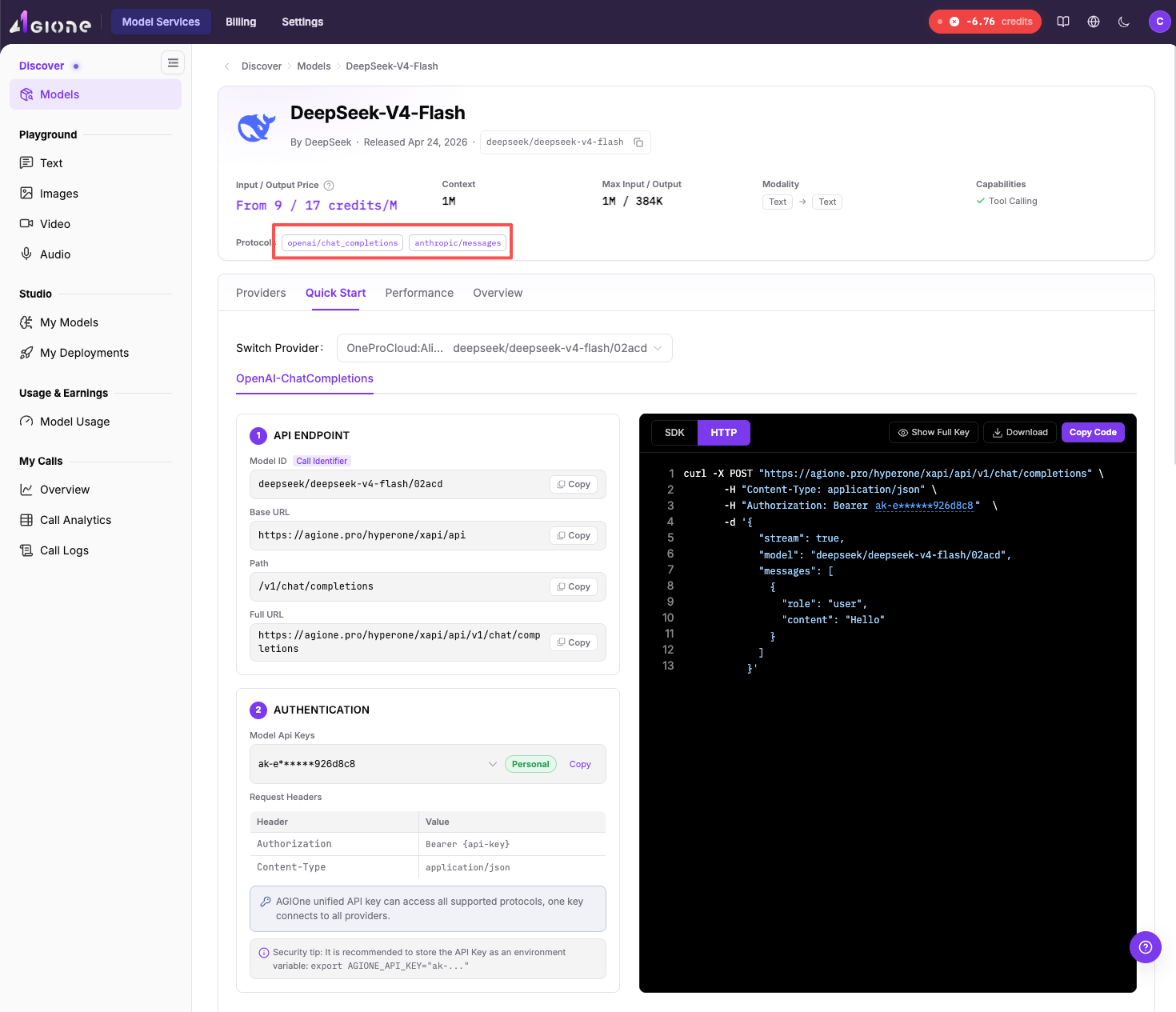Click the price info question mark icon
Viewport: 1176px width, 1012px height.
click(x=329, y=185)
